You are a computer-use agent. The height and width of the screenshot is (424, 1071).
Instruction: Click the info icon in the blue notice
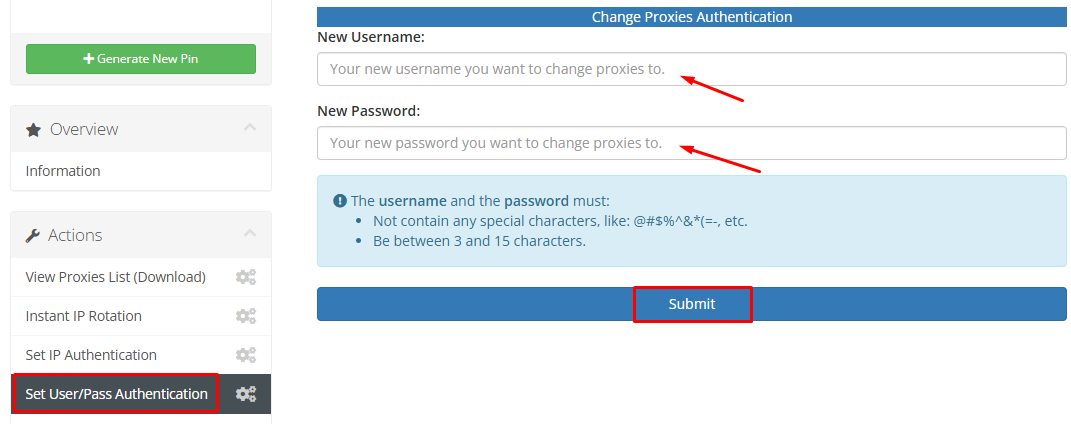(340, 201)
